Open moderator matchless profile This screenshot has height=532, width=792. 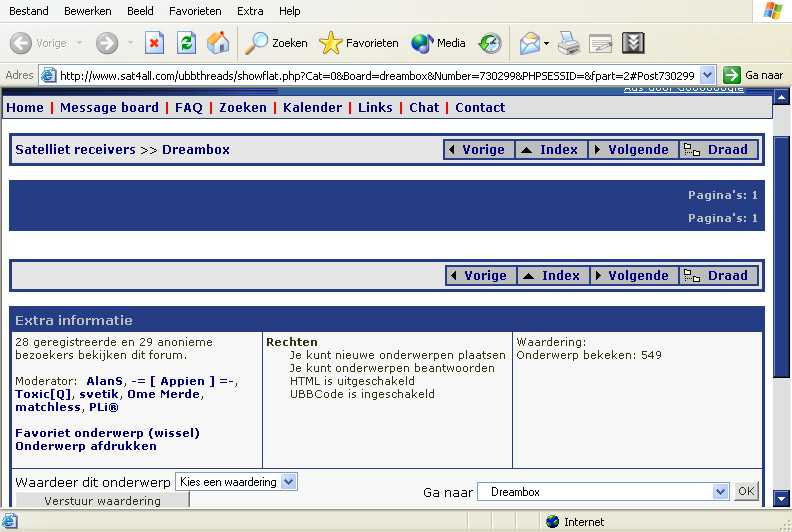click(x=48, y=407)
